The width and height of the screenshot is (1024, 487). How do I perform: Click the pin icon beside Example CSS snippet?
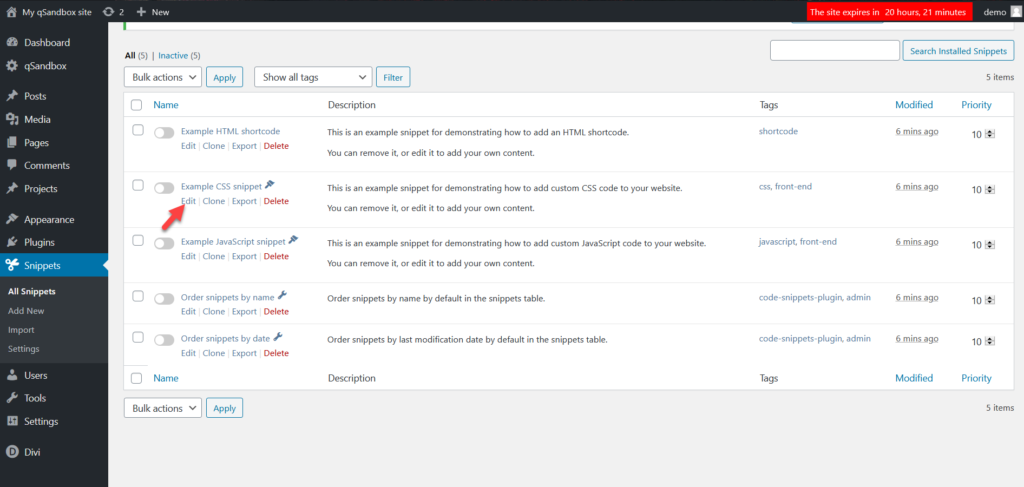(270, 186)
